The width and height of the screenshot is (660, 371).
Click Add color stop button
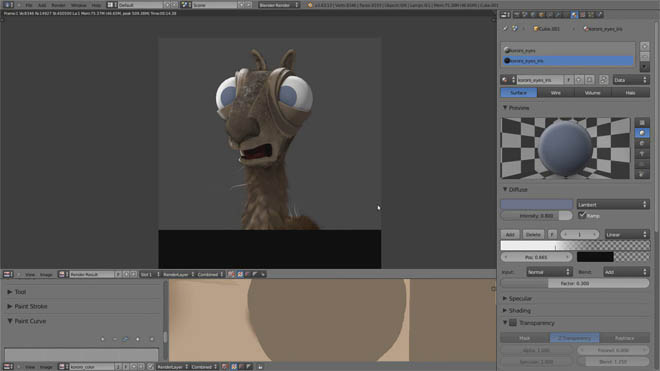(510, 234)
